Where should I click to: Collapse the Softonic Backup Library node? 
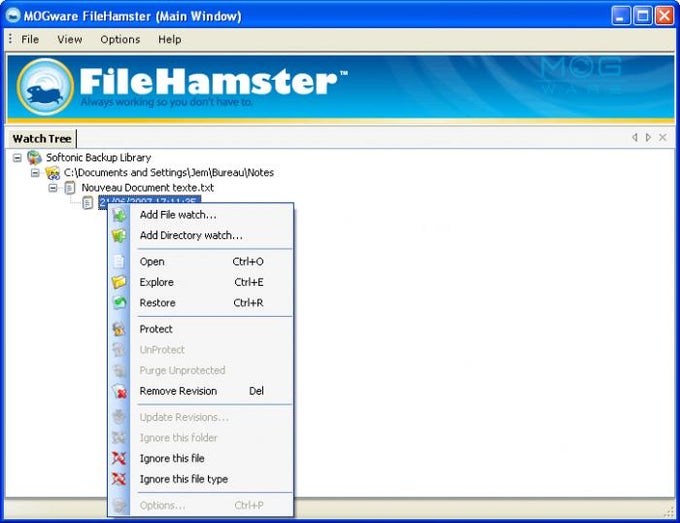17,158
